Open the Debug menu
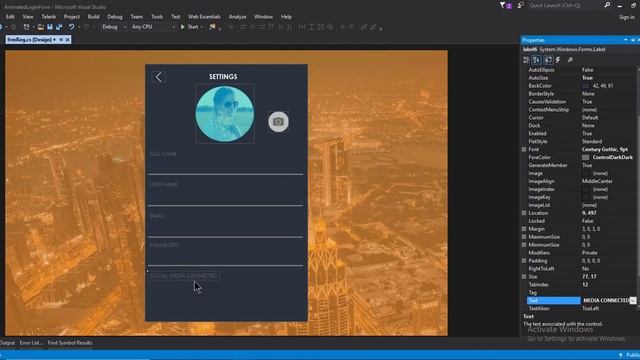This screenshot has width=640, height=360. pyautogui.click(x=115, y=17)
